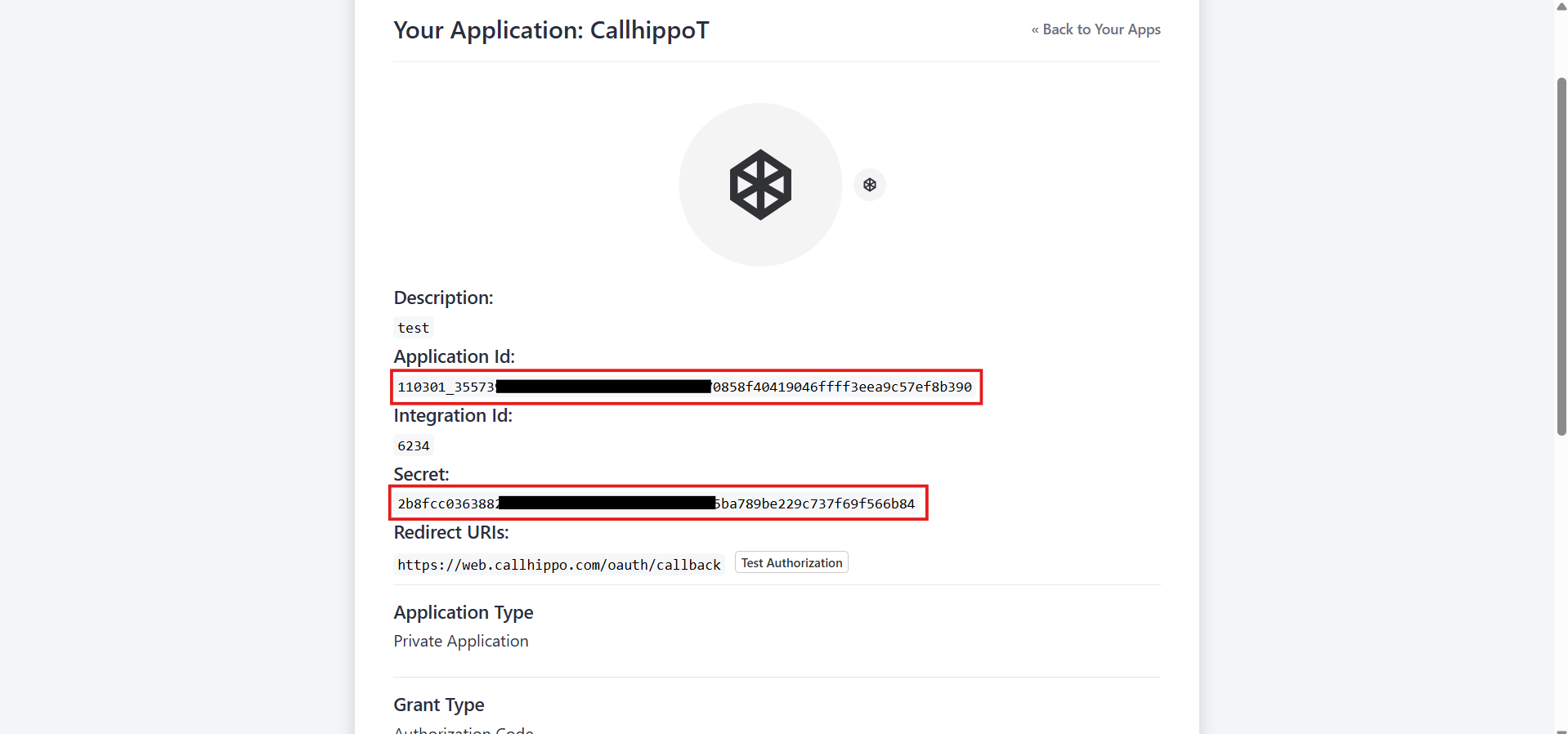The image size is (1568, 734).
Task: Click the 'Grant Type' heading
Action: pos(439,705)
